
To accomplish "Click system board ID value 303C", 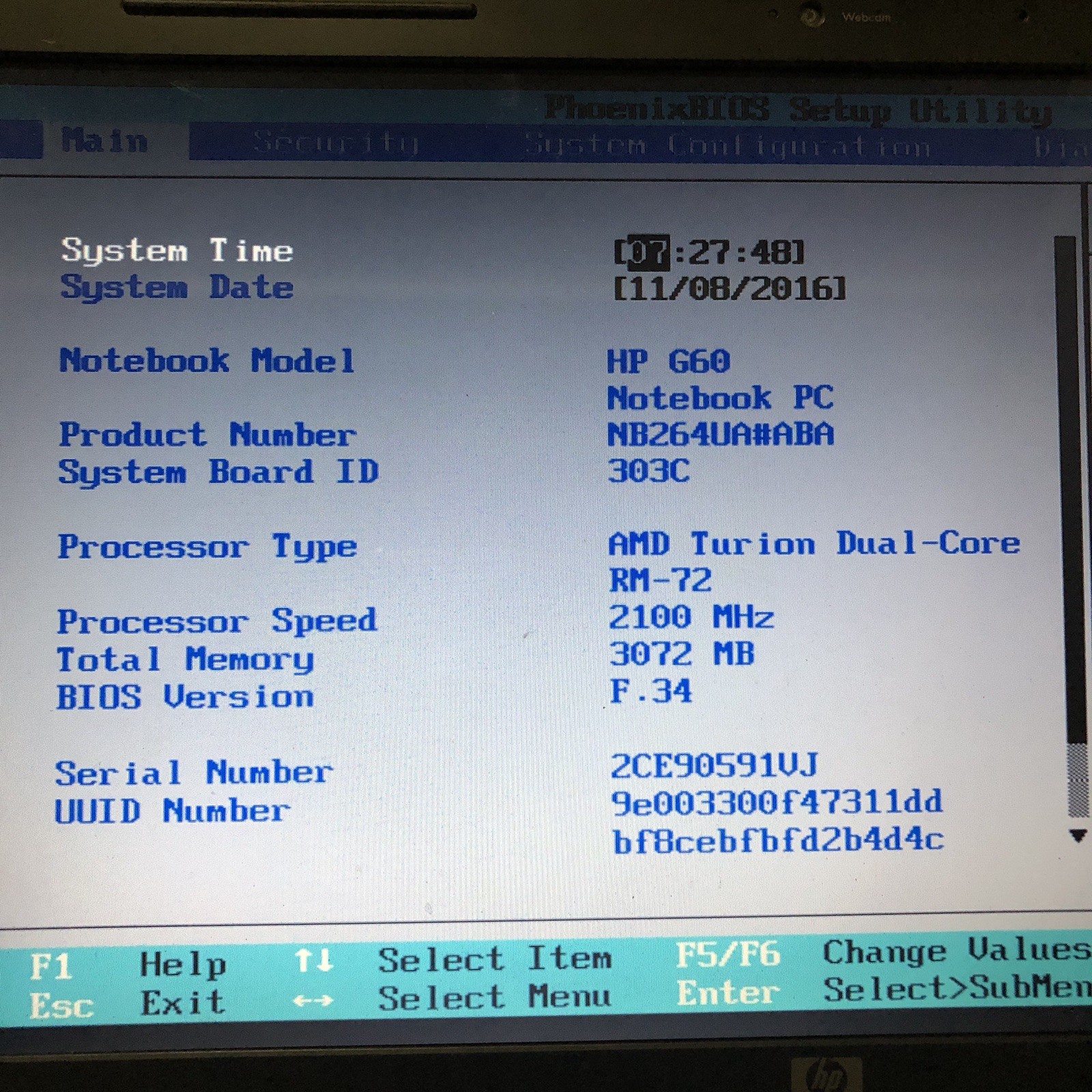I will 648,471.
